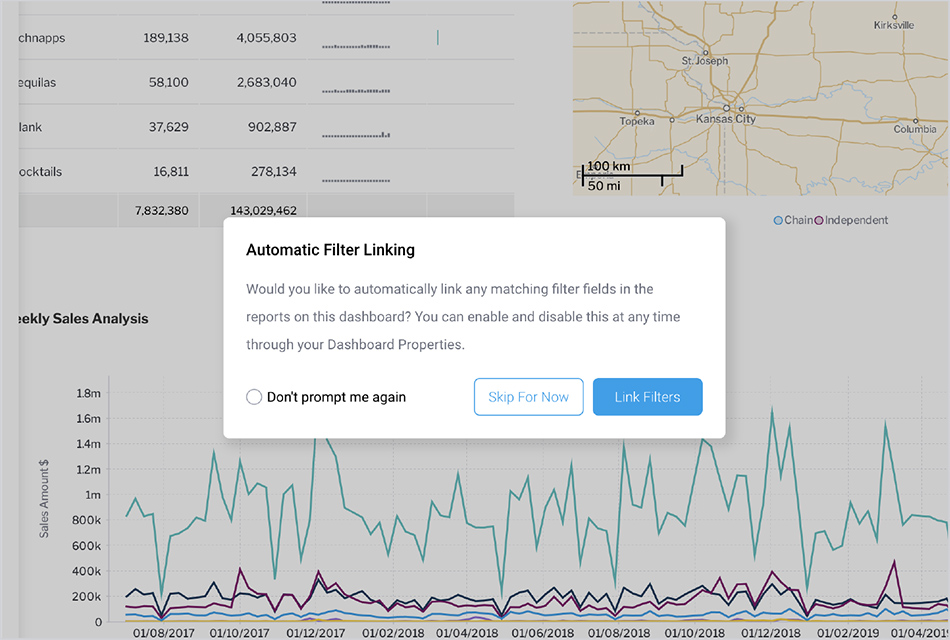Select the "Don't prompt me again" radio button

coord(254,397)
